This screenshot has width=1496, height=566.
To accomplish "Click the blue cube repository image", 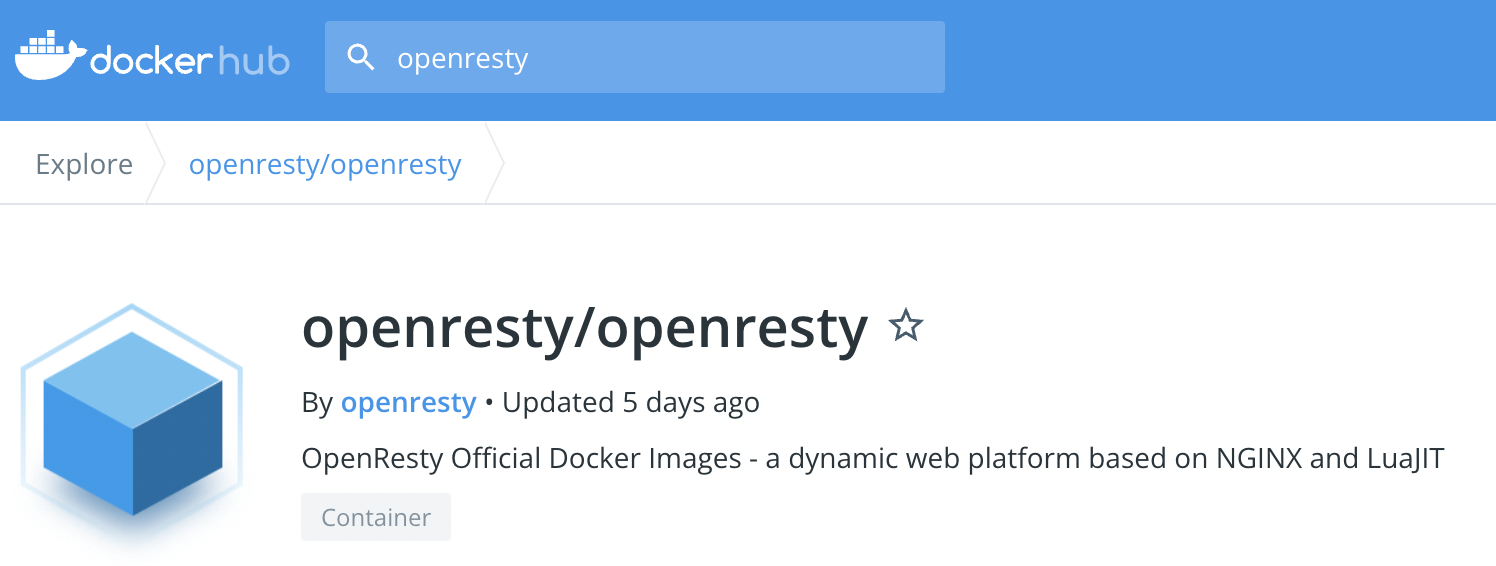I will click(132, 423).
